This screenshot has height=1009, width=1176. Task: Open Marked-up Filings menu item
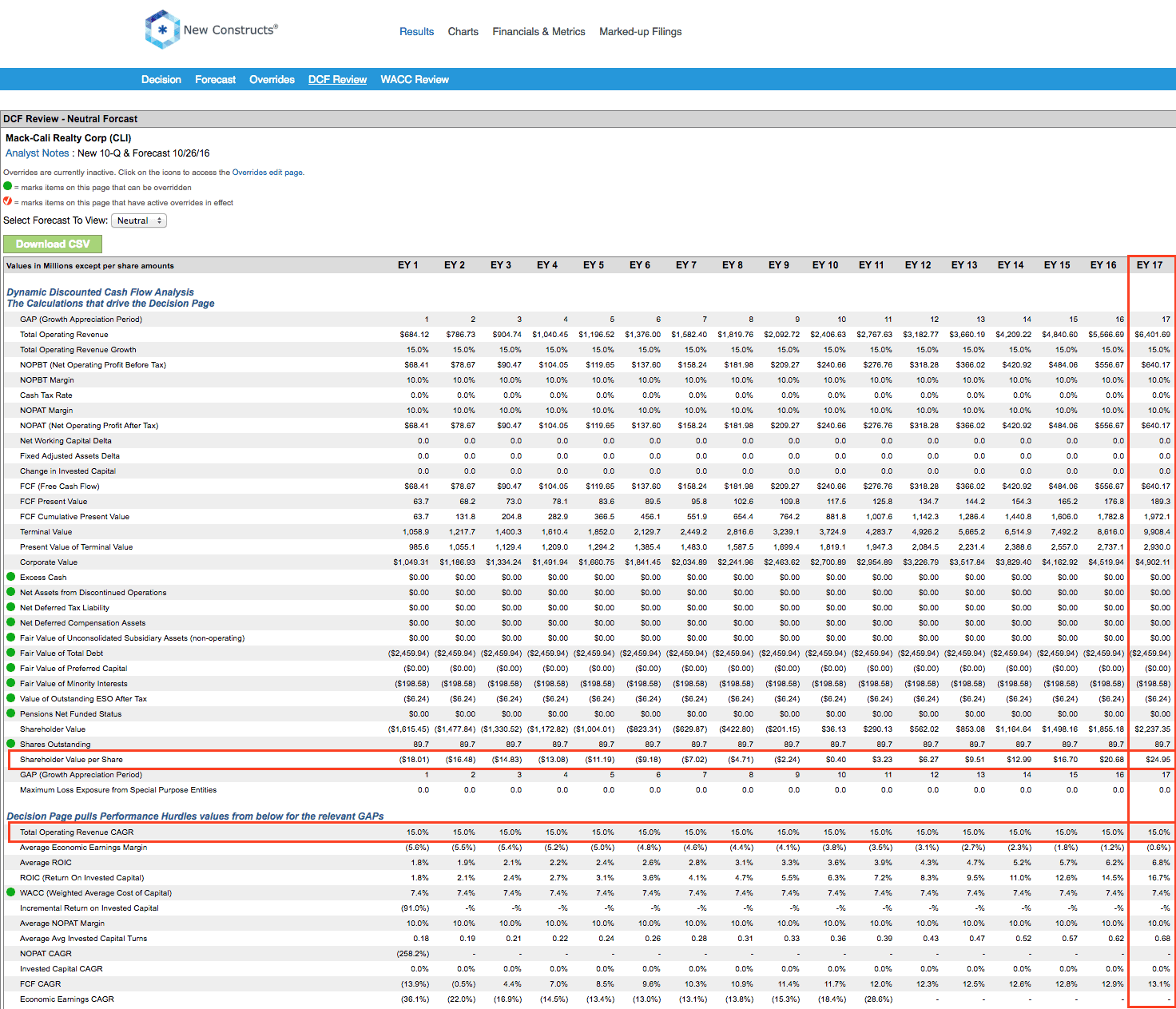[x=641, y=32]
